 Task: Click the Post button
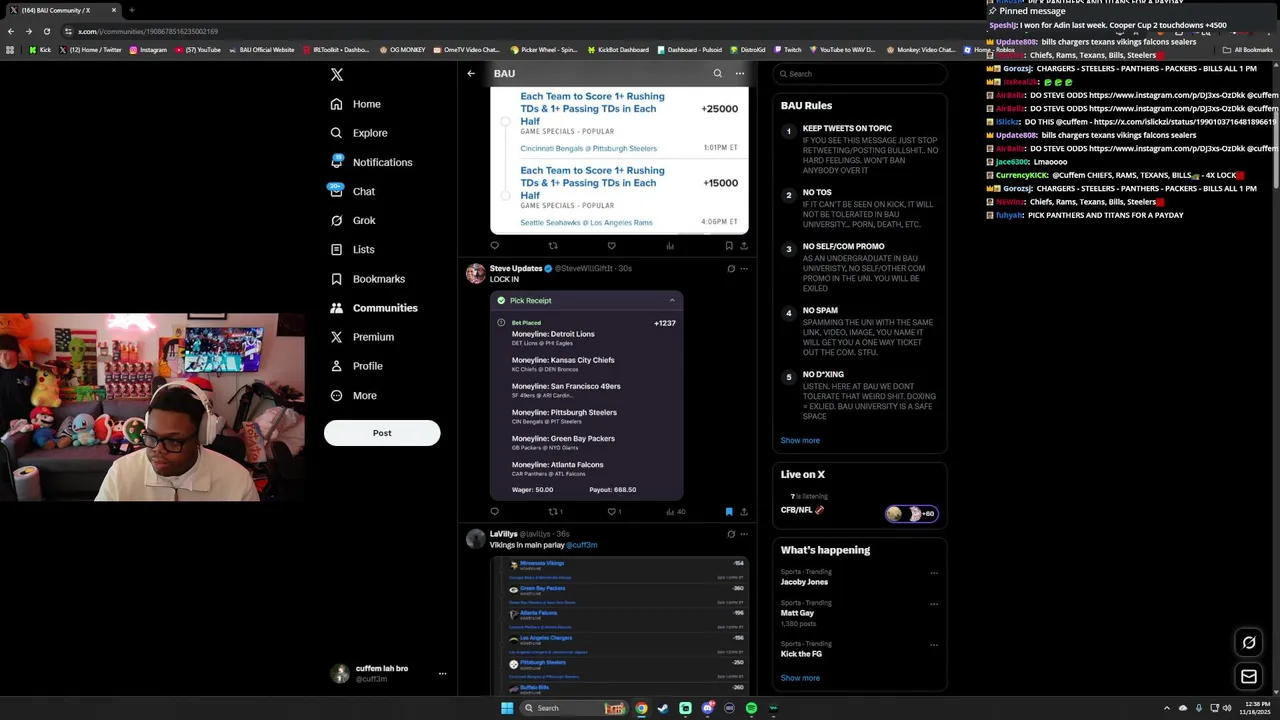382,433
